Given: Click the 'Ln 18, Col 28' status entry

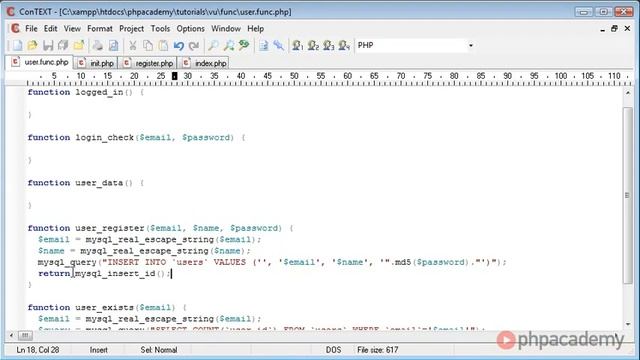Looking at the screenshot, I should [38, 350].
